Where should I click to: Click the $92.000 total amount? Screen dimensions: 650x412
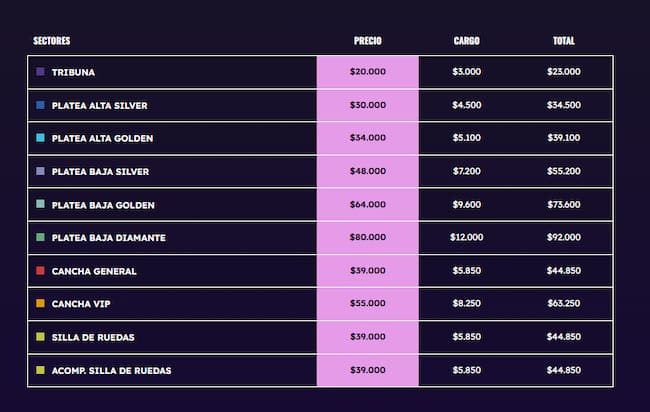coord(564,238)
